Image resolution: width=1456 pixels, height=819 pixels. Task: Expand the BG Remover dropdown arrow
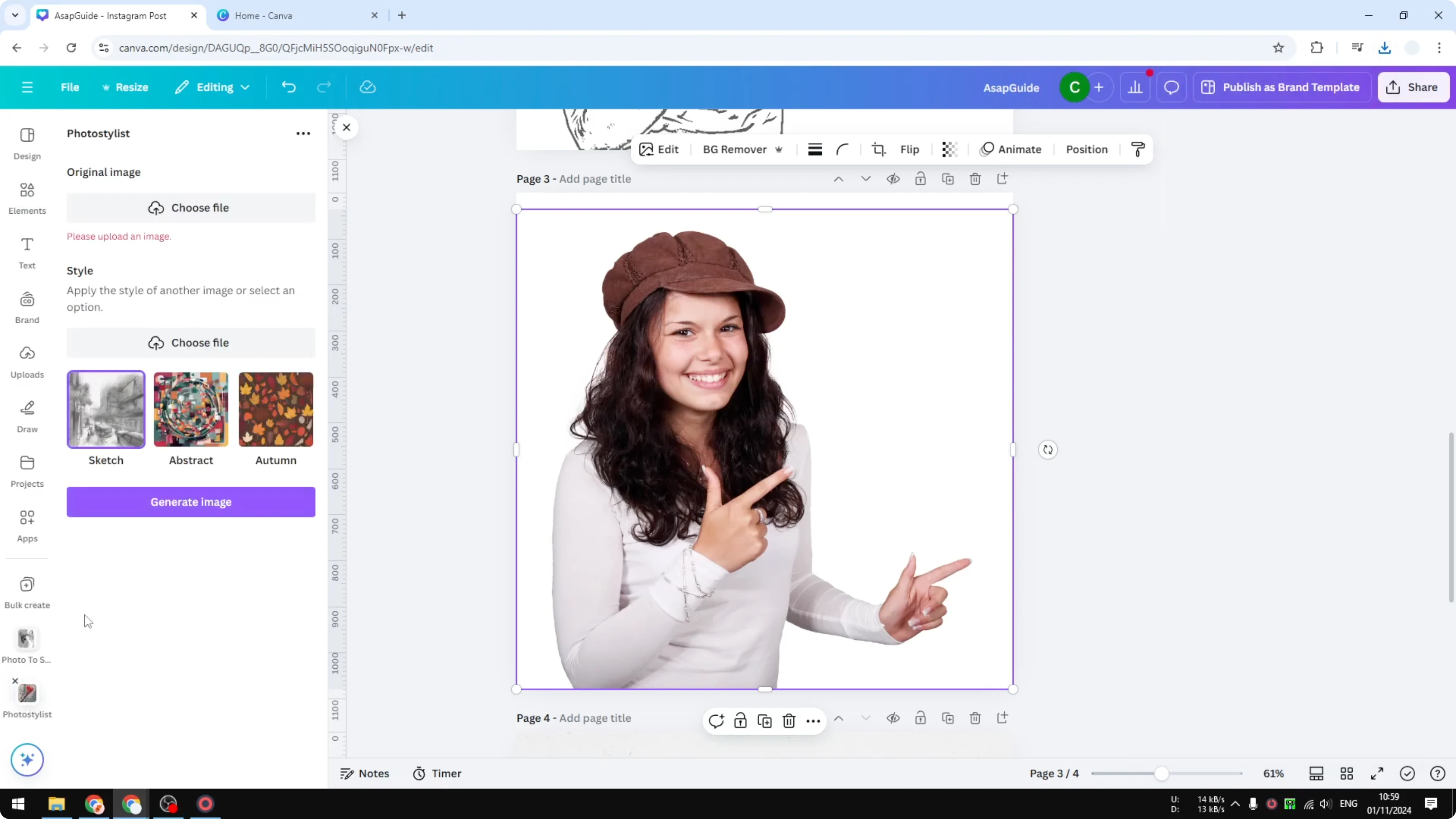(x=779, y=149)
